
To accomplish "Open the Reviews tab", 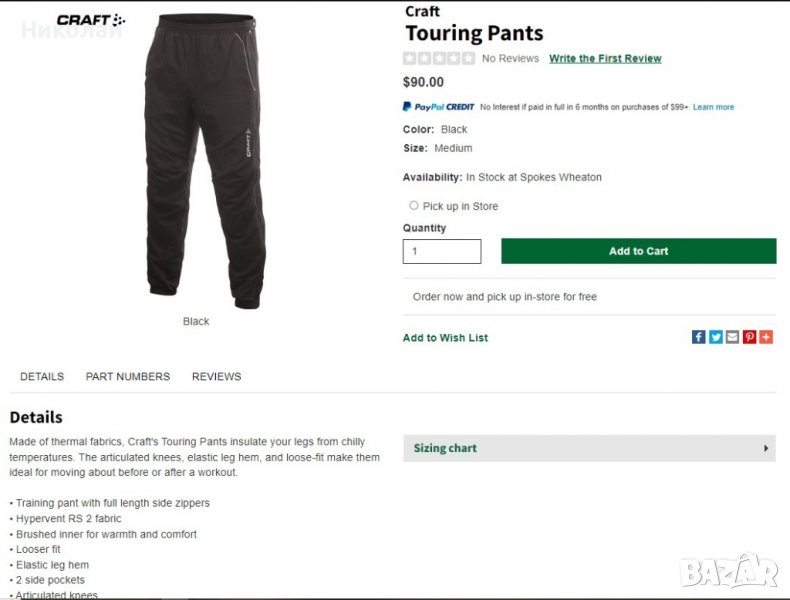I will pyautogui.click(x=217, y=377).
